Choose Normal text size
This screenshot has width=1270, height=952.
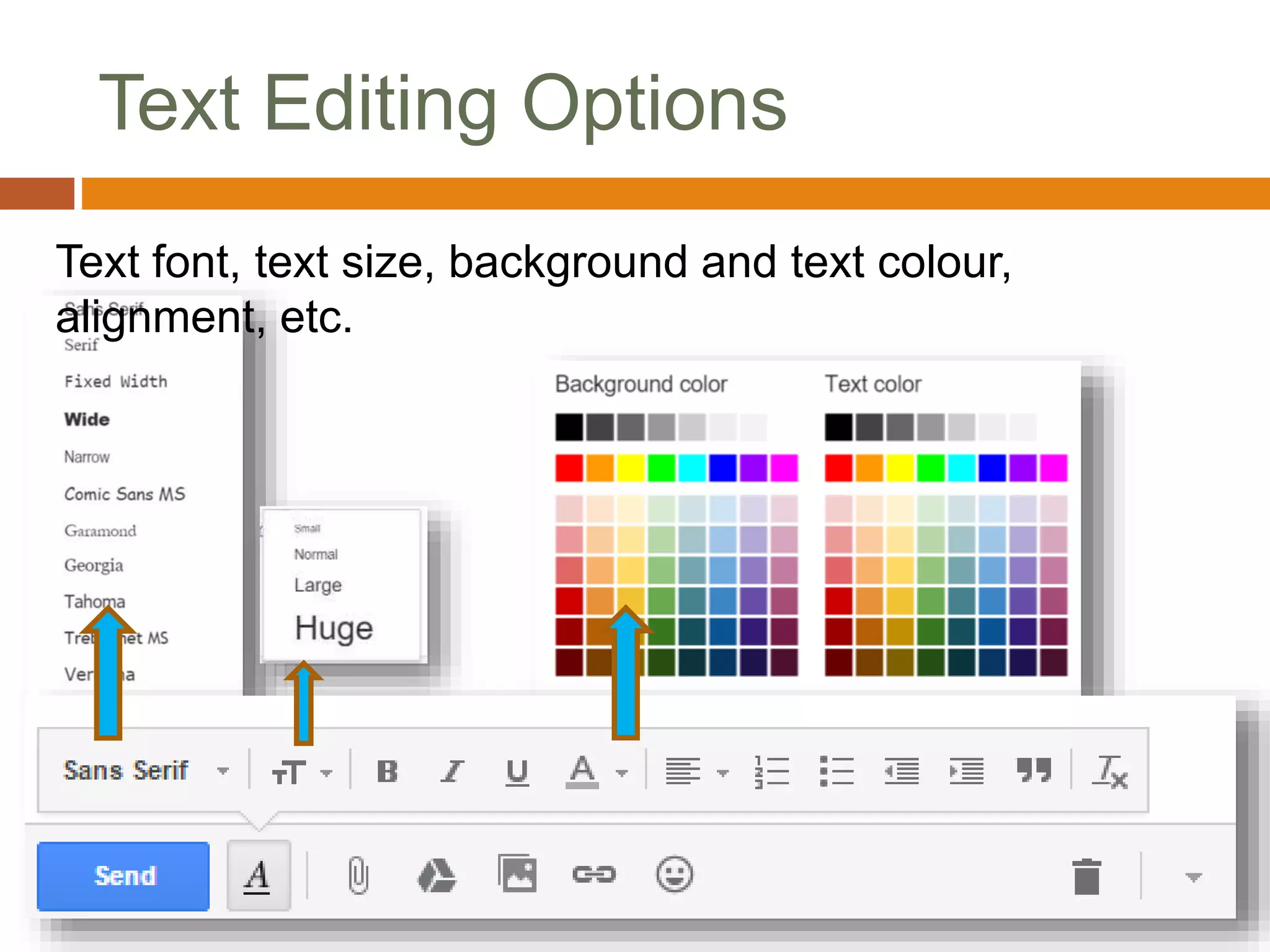pos(316,554)
